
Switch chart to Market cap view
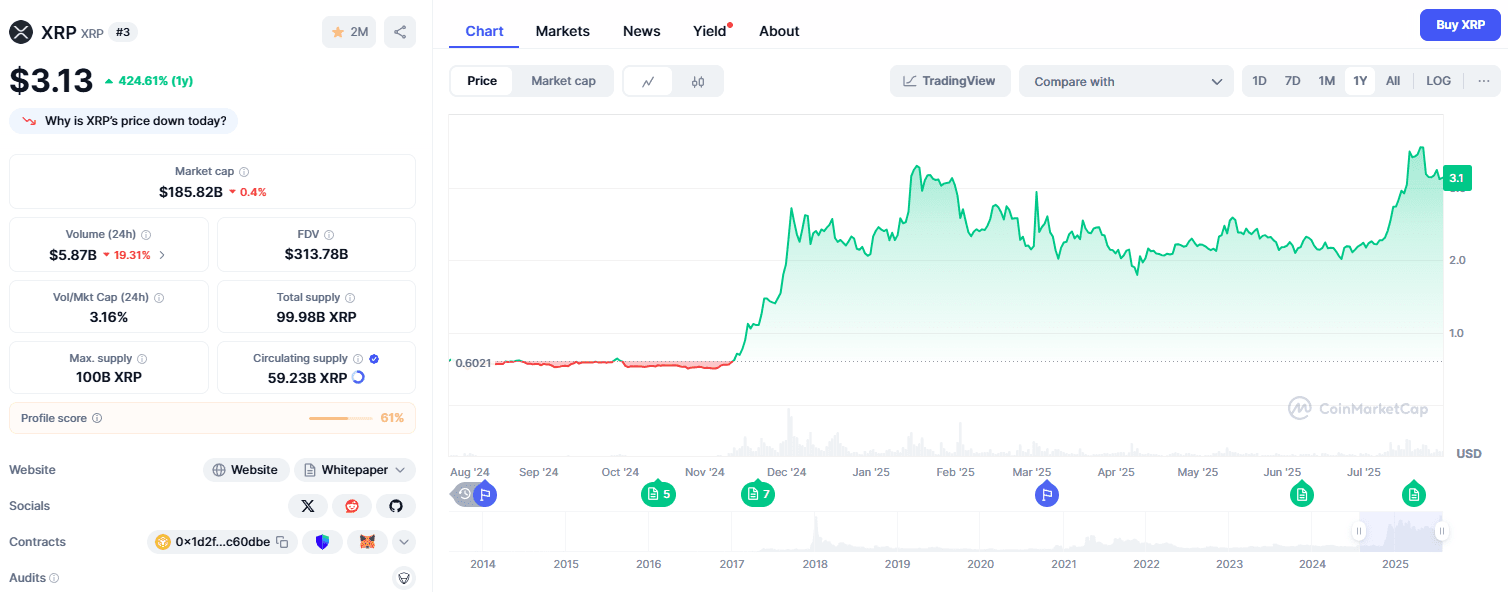click(x=563, y=81)
